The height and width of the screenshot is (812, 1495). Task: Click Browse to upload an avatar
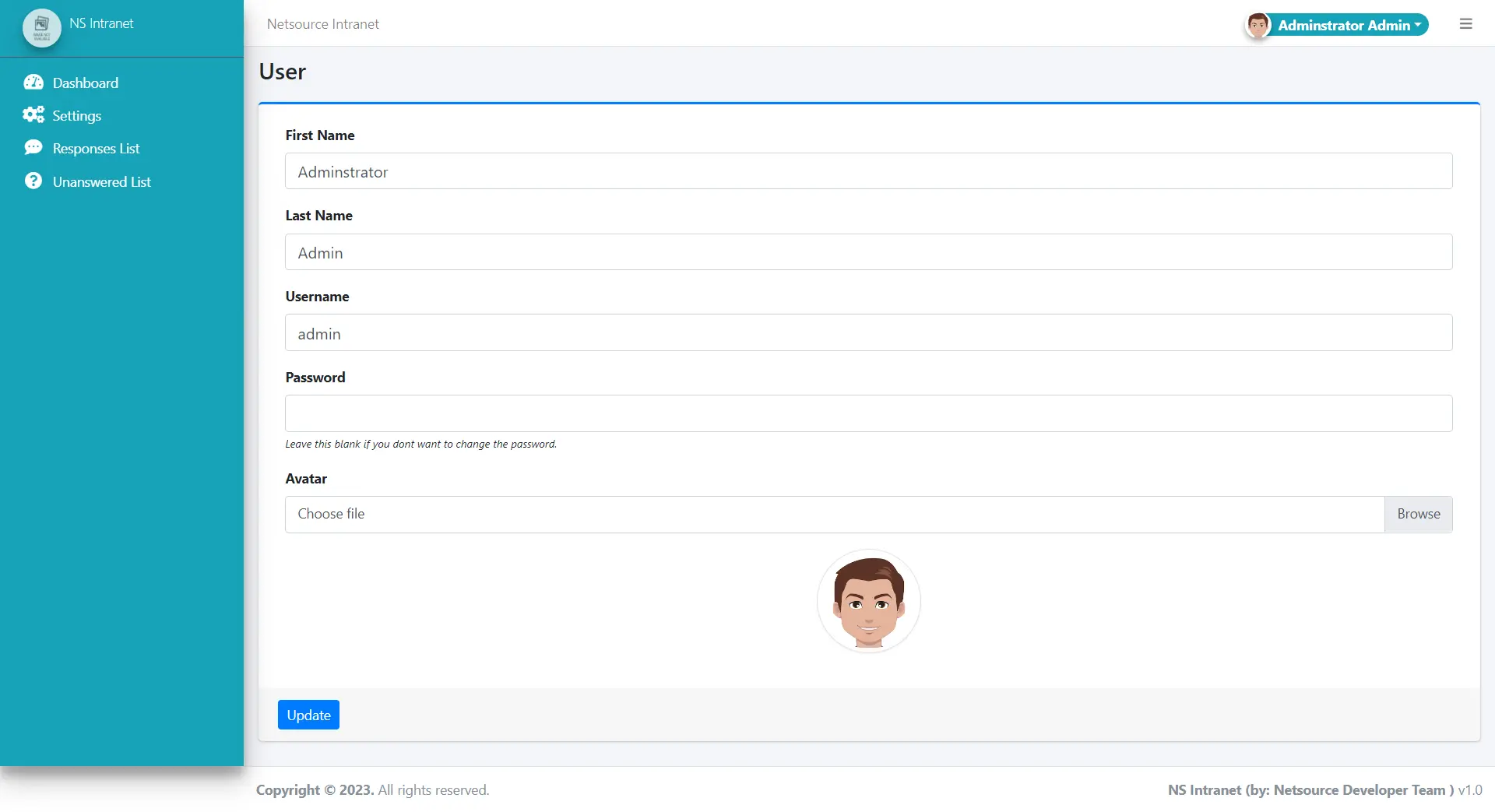click(x=1418, y=514)
